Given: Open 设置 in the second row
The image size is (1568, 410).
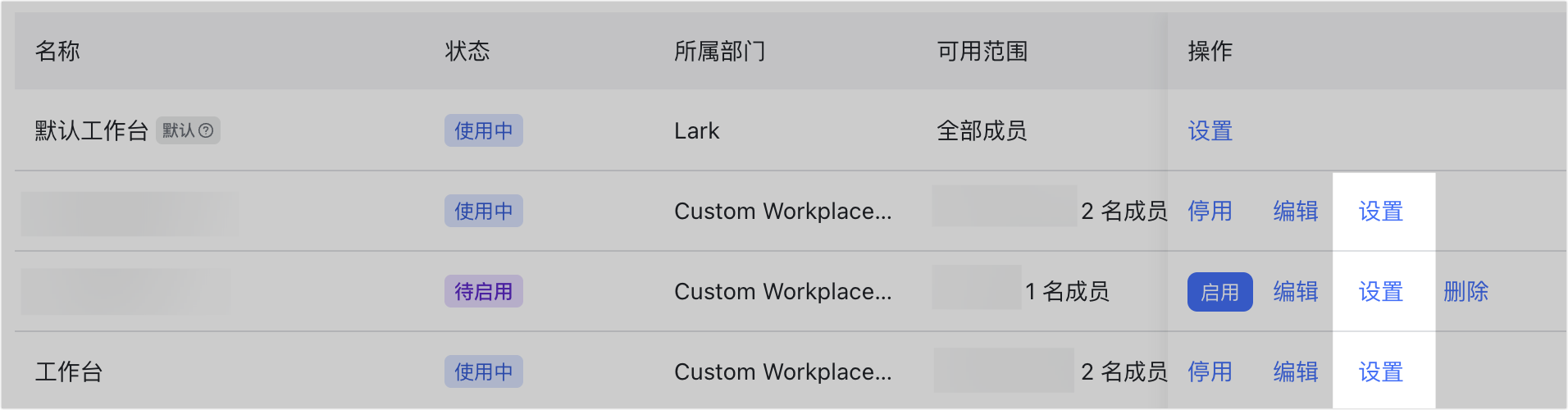Looking at the screenshot, I should [x=1380, y=212].
